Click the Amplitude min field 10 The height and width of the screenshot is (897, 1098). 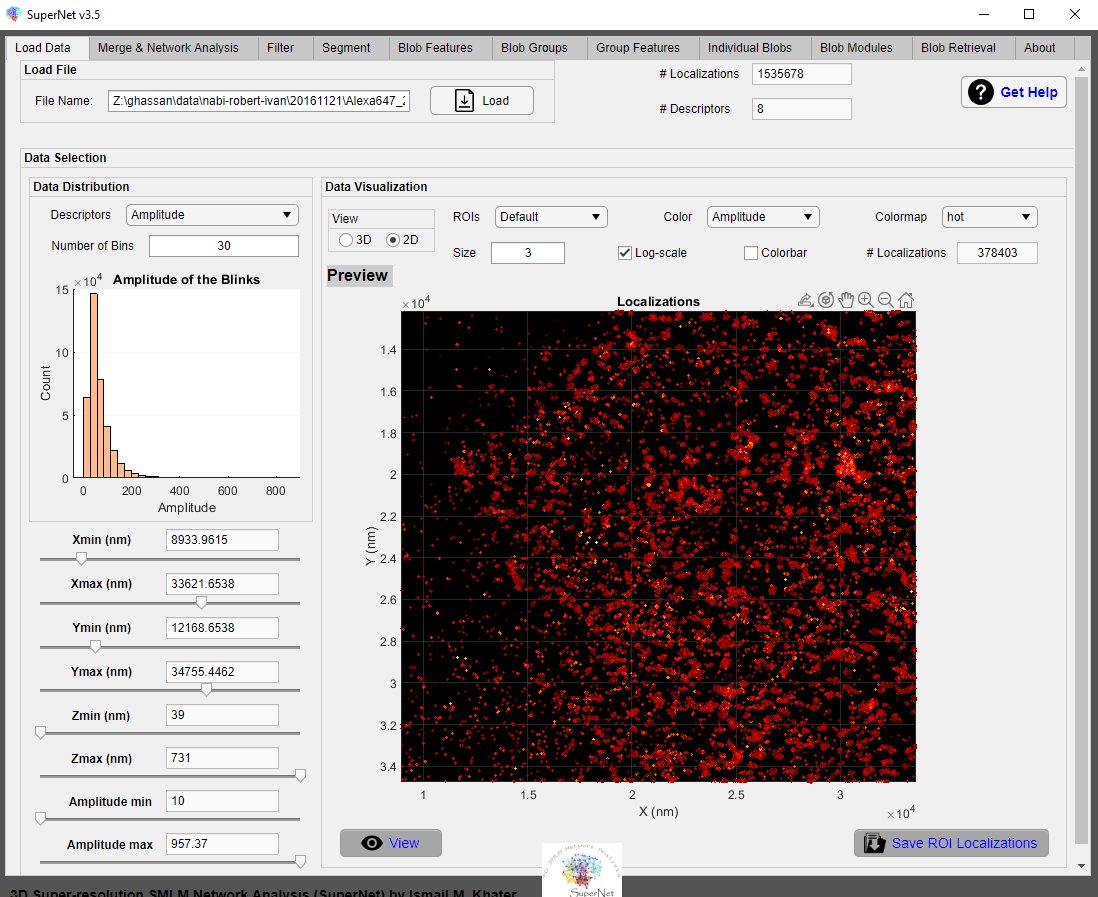click(222, 801)
